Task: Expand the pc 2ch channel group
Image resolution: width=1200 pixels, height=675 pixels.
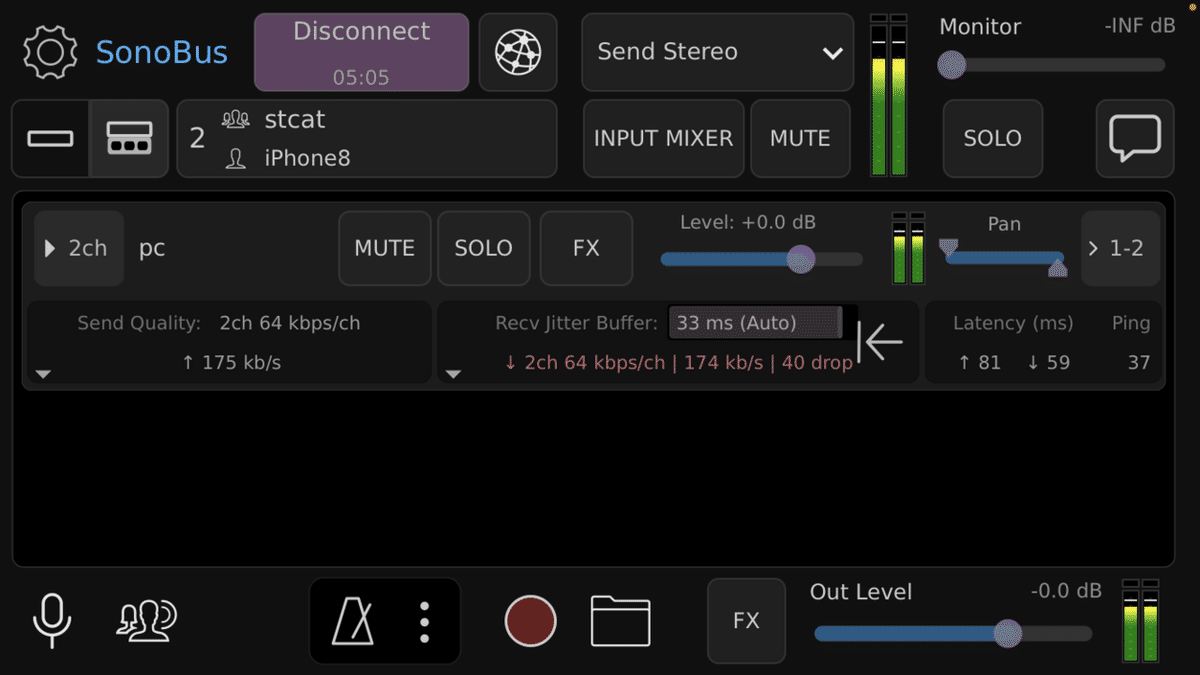Action: (78, 248)
